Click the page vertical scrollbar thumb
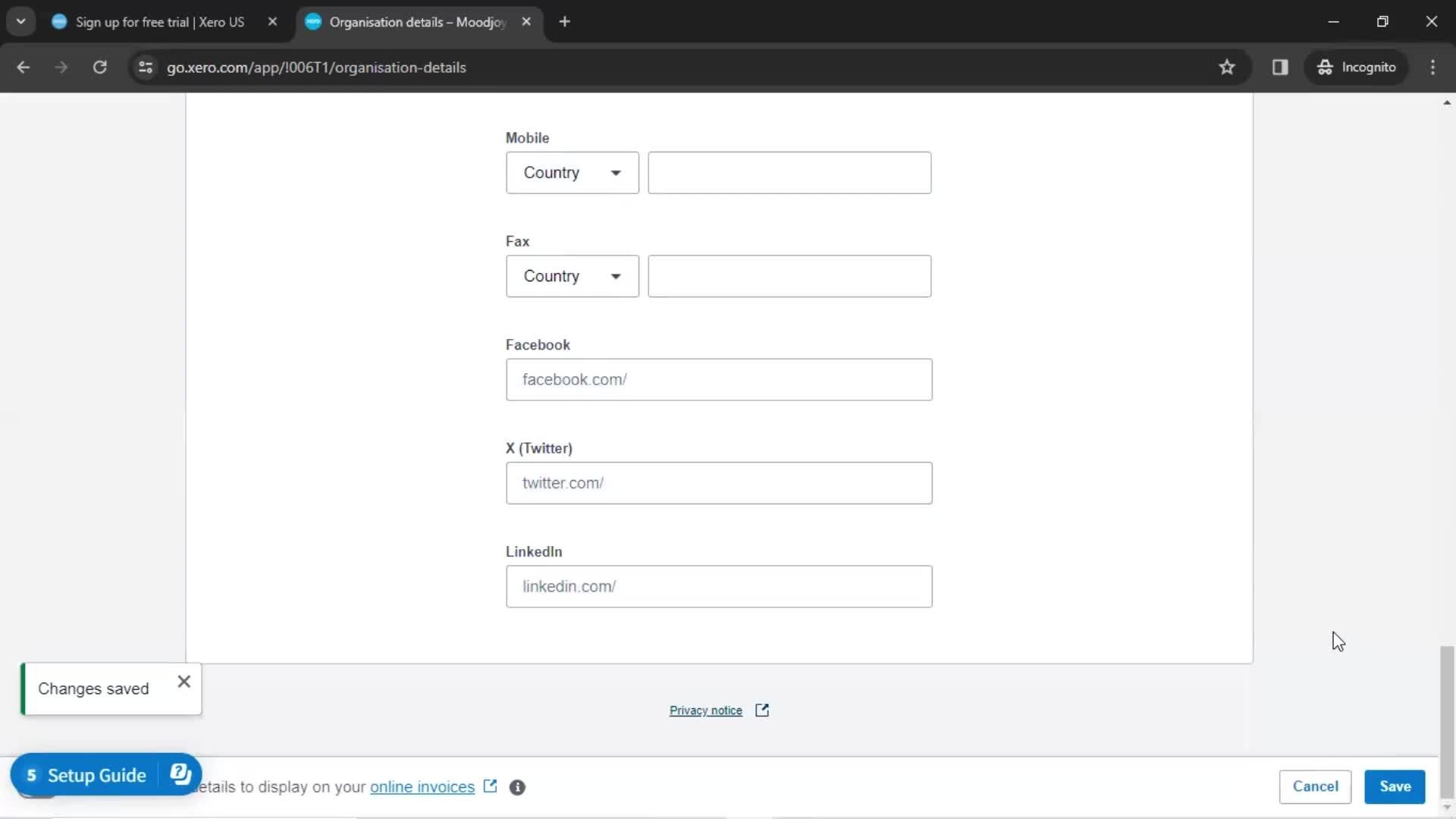 [1447, 722]
